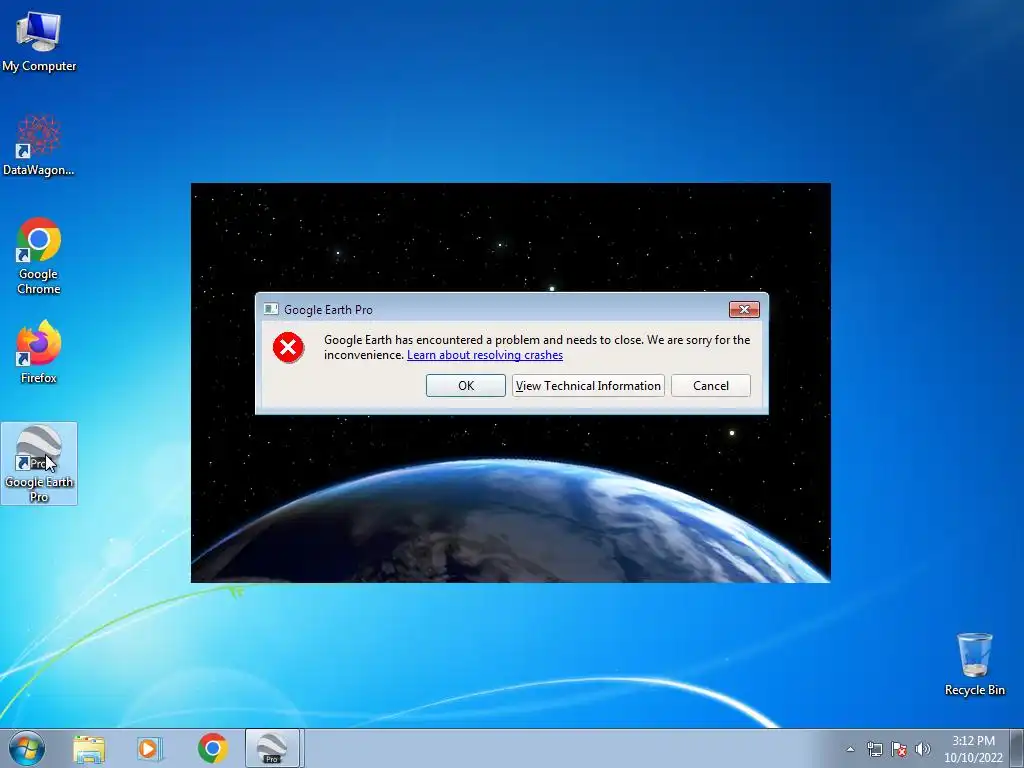Select the My Computer desktop icon
The height and width of the screenshot is (768, 1024).
39,42
